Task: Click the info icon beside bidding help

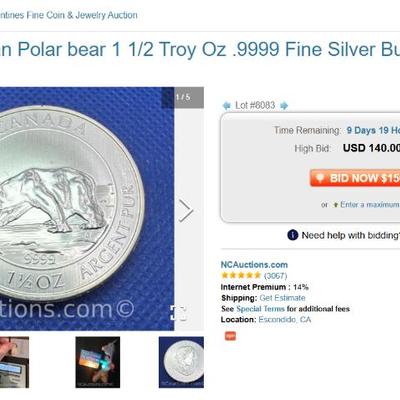Action: [x=293, y=235]
